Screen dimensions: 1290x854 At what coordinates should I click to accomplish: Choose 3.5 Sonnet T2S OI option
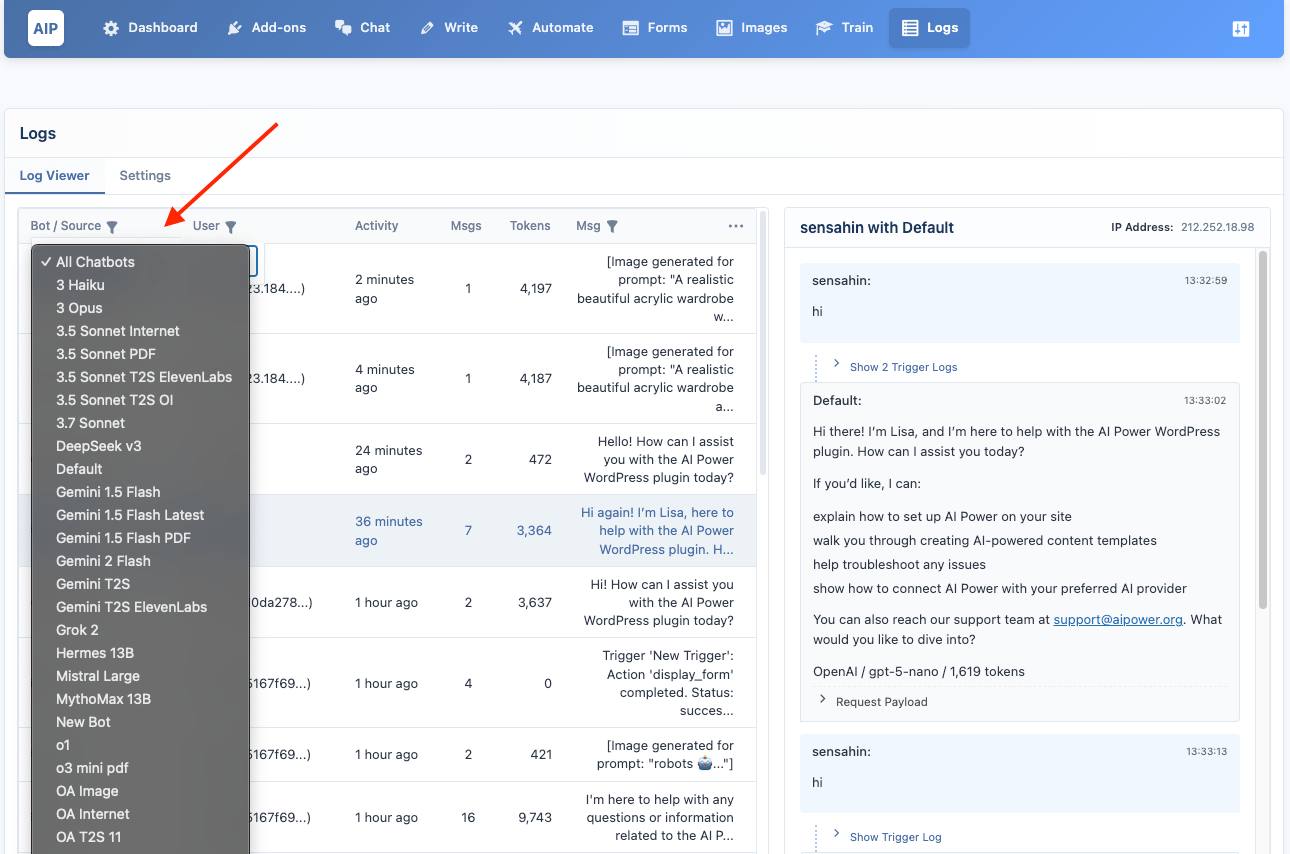pyautogui.click(x=140, y=400)
